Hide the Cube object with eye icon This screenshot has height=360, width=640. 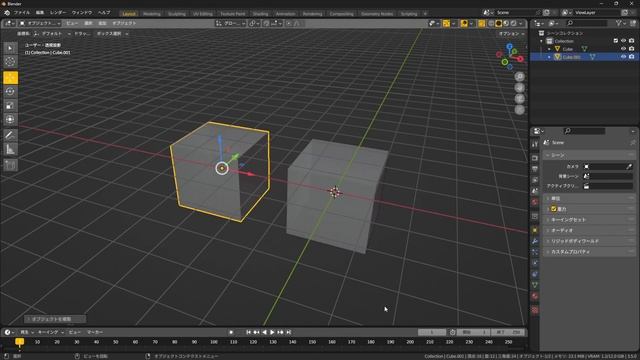[x=623, y=49]
